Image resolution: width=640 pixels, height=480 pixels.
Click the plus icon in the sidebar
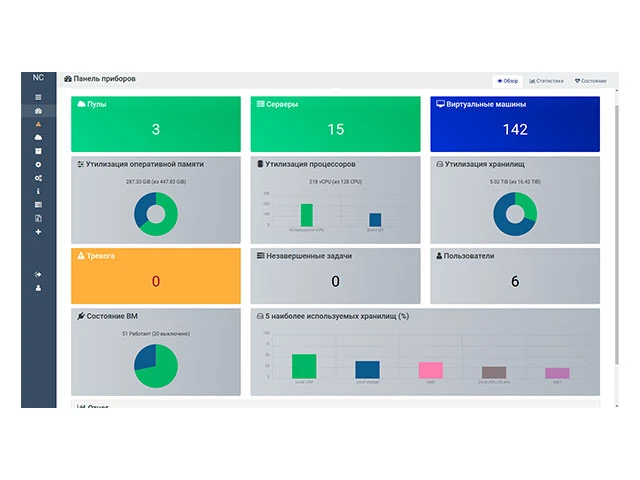pos(38,232)
